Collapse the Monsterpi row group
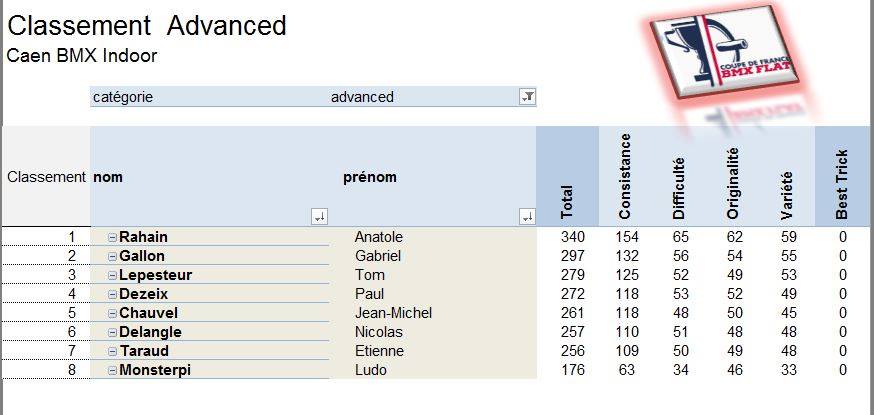 tap(113, 370)
